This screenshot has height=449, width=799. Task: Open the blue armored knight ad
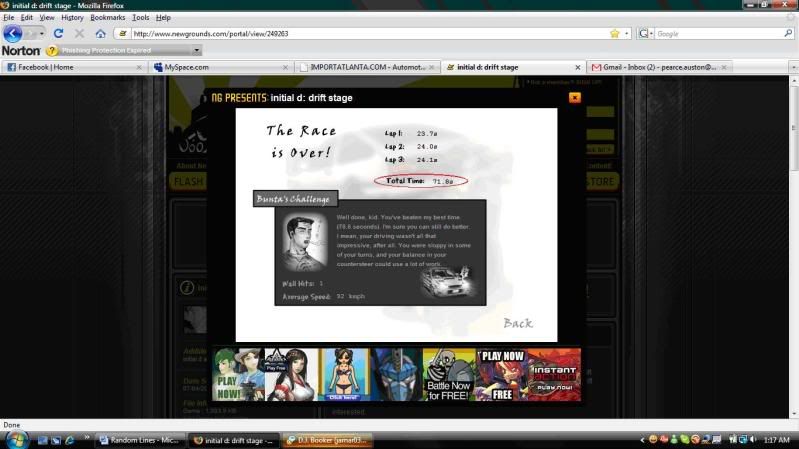(396, 375)
